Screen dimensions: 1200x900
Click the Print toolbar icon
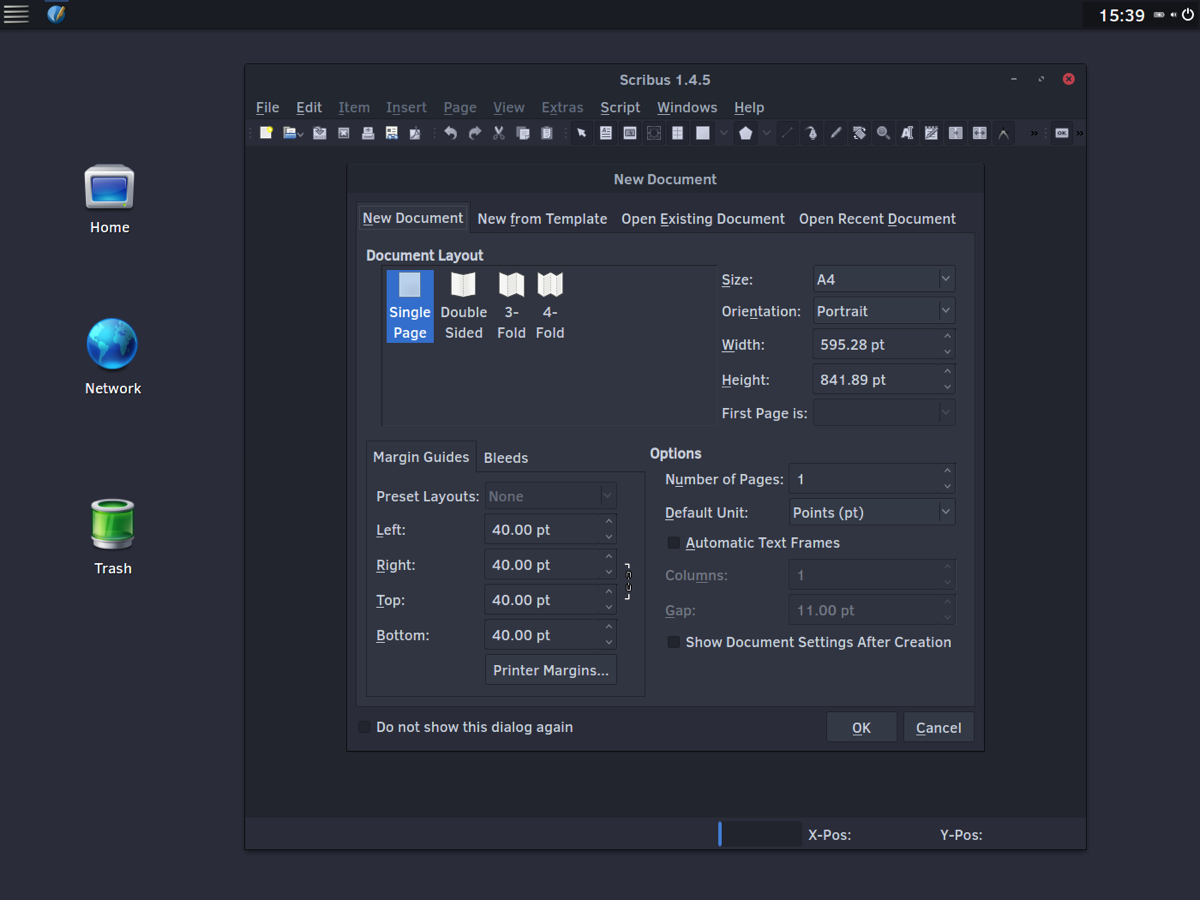[368, 133]
